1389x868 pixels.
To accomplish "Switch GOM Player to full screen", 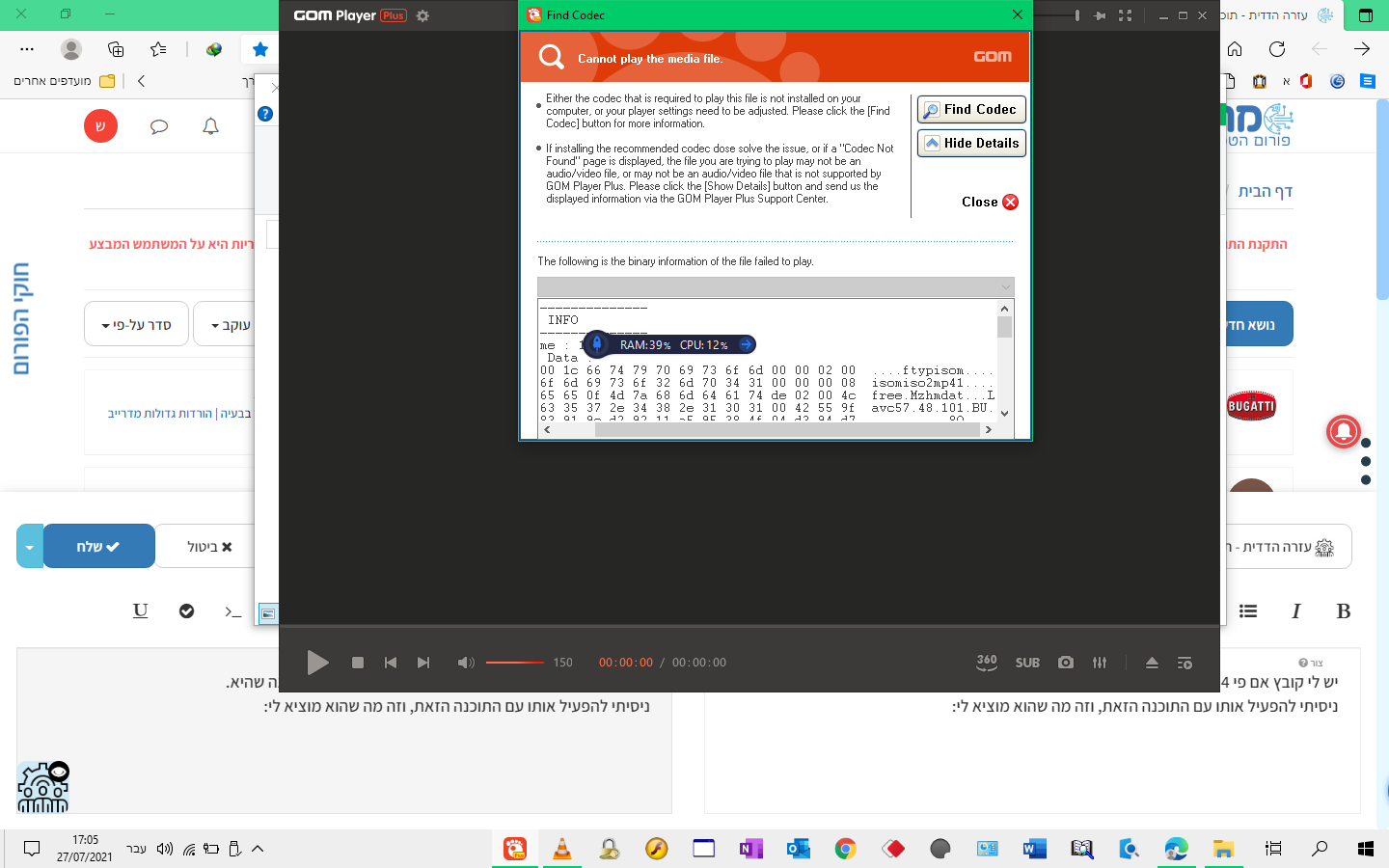I will (1125, 15).
